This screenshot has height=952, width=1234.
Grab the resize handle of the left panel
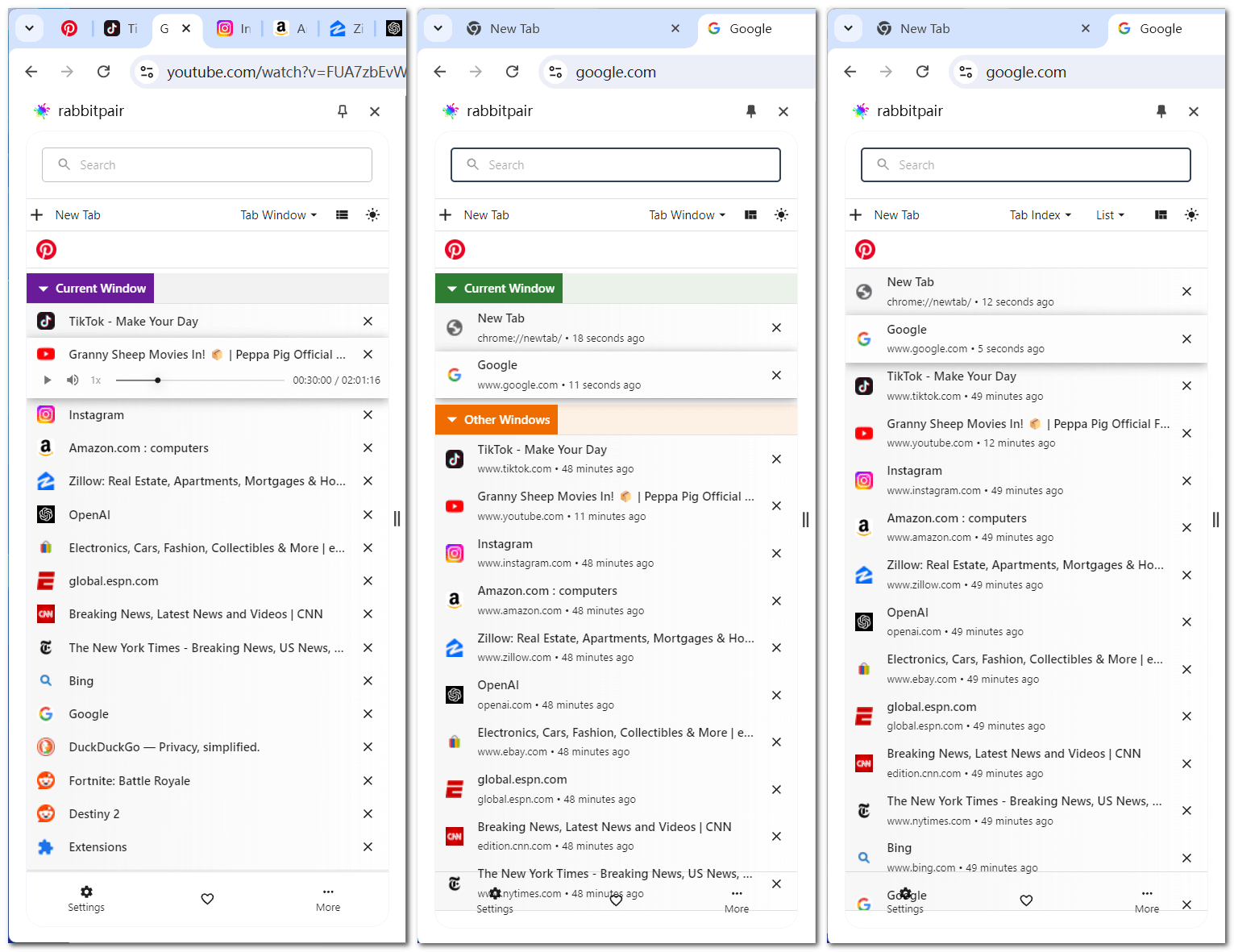[x=397, y=518]
